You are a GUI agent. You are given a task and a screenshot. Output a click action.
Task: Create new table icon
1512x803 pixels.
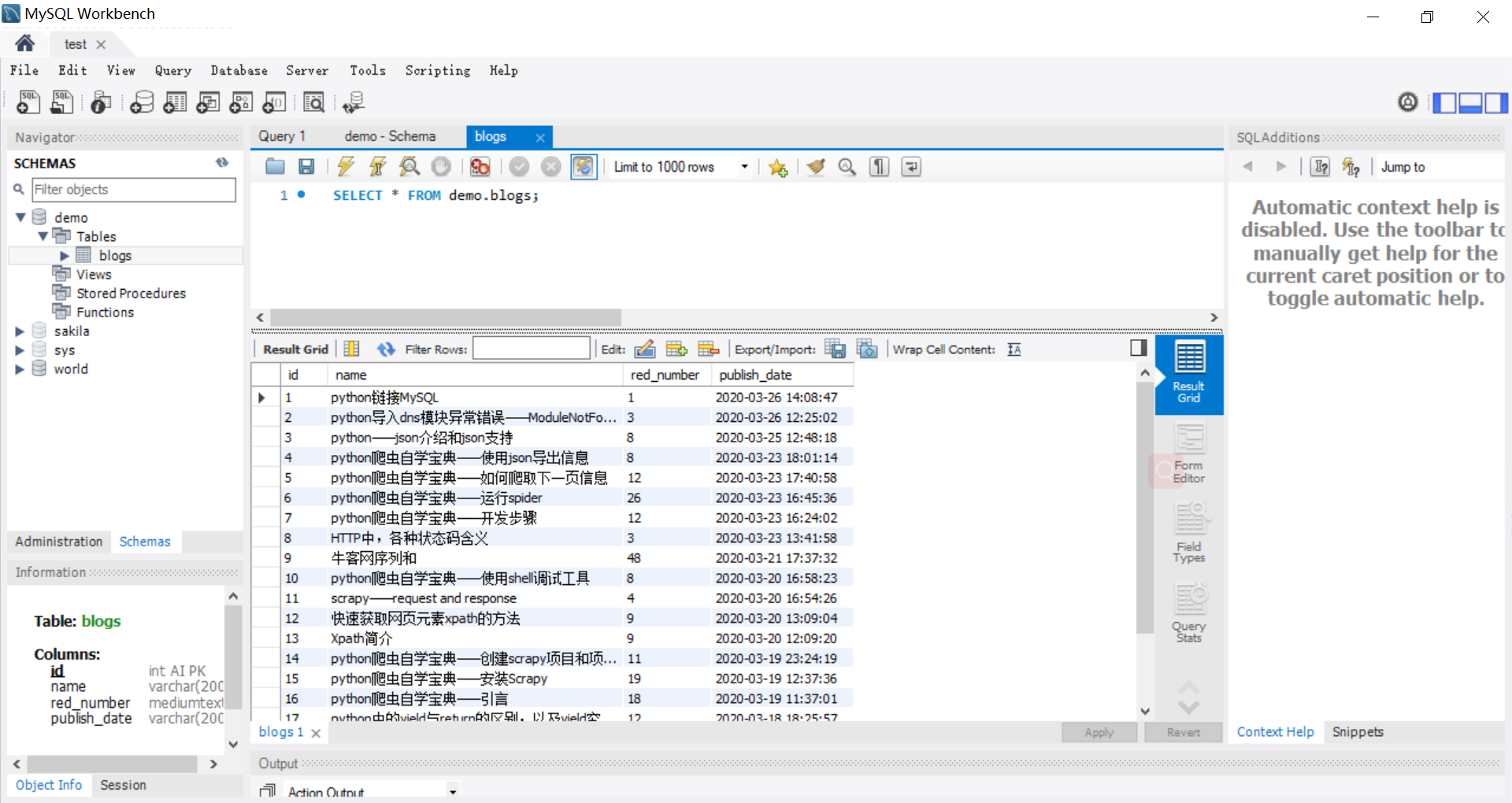tap(175, 102)
